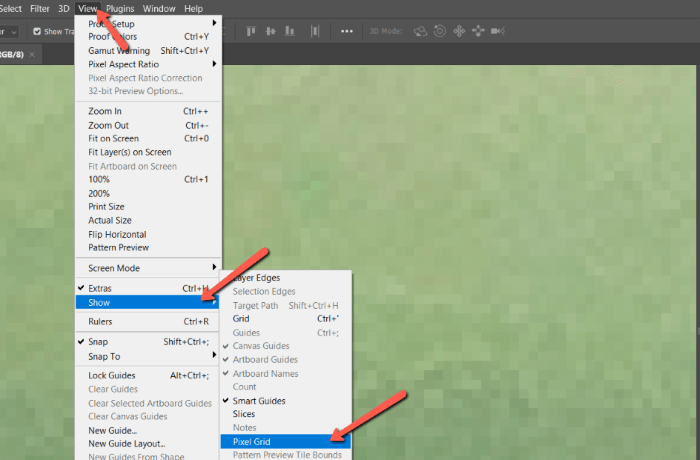700x460 pixels.
Task: Select the 3D orbit rotate icon
Action: click(420, 31)
